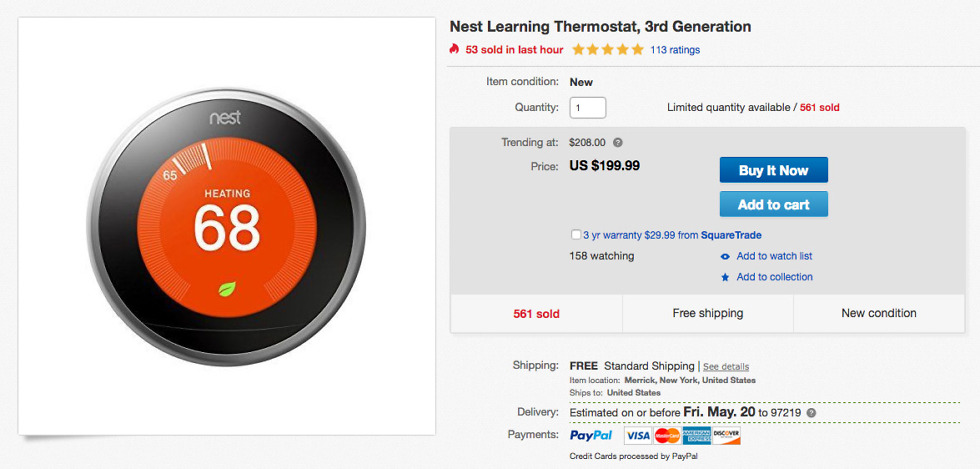This screenshot has width=980, height=469.
Task: Open the 113 ratings link
Action: point(675,50)
